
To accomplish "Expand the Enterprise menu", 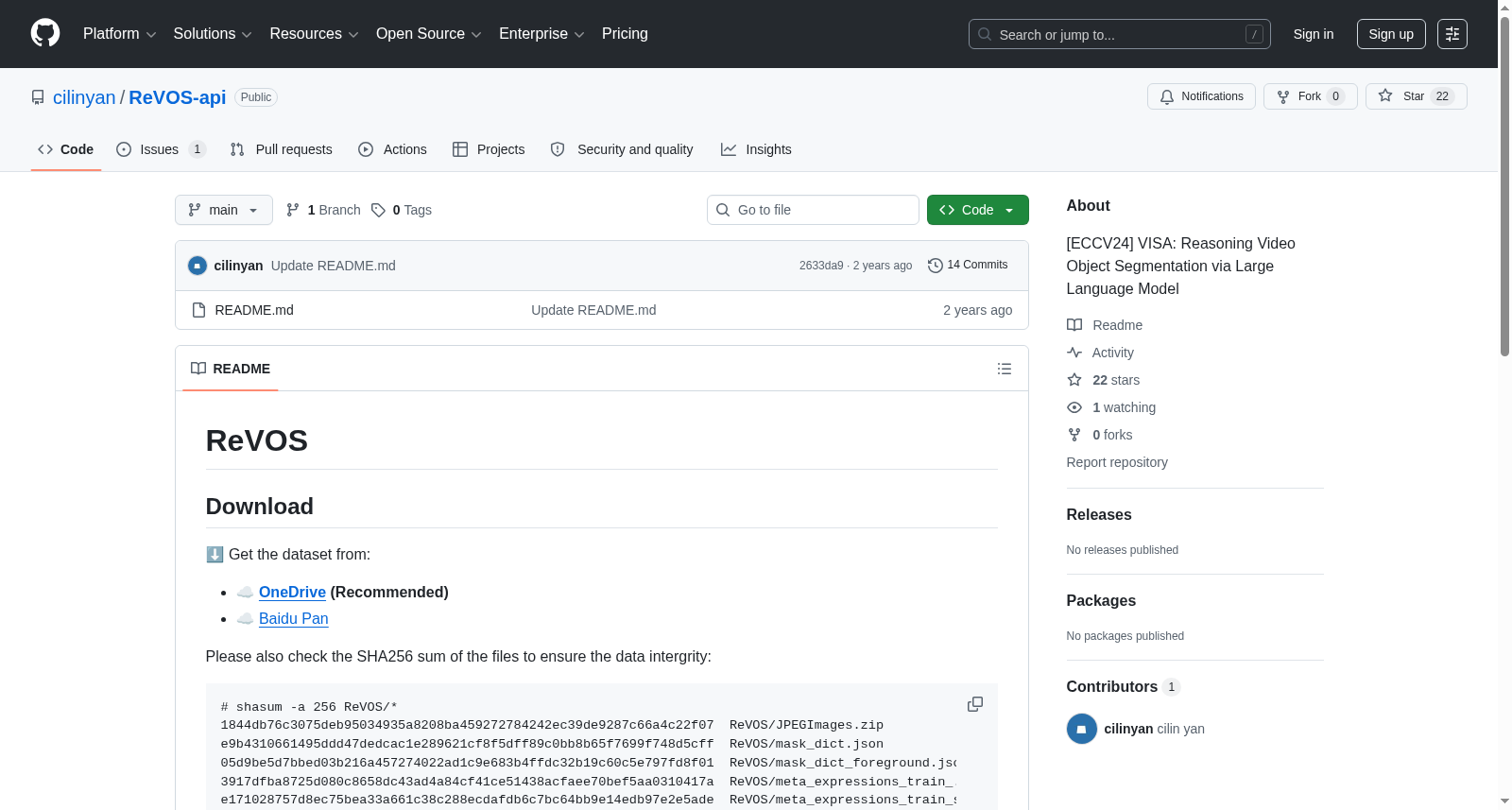I will tap(541, 34).
